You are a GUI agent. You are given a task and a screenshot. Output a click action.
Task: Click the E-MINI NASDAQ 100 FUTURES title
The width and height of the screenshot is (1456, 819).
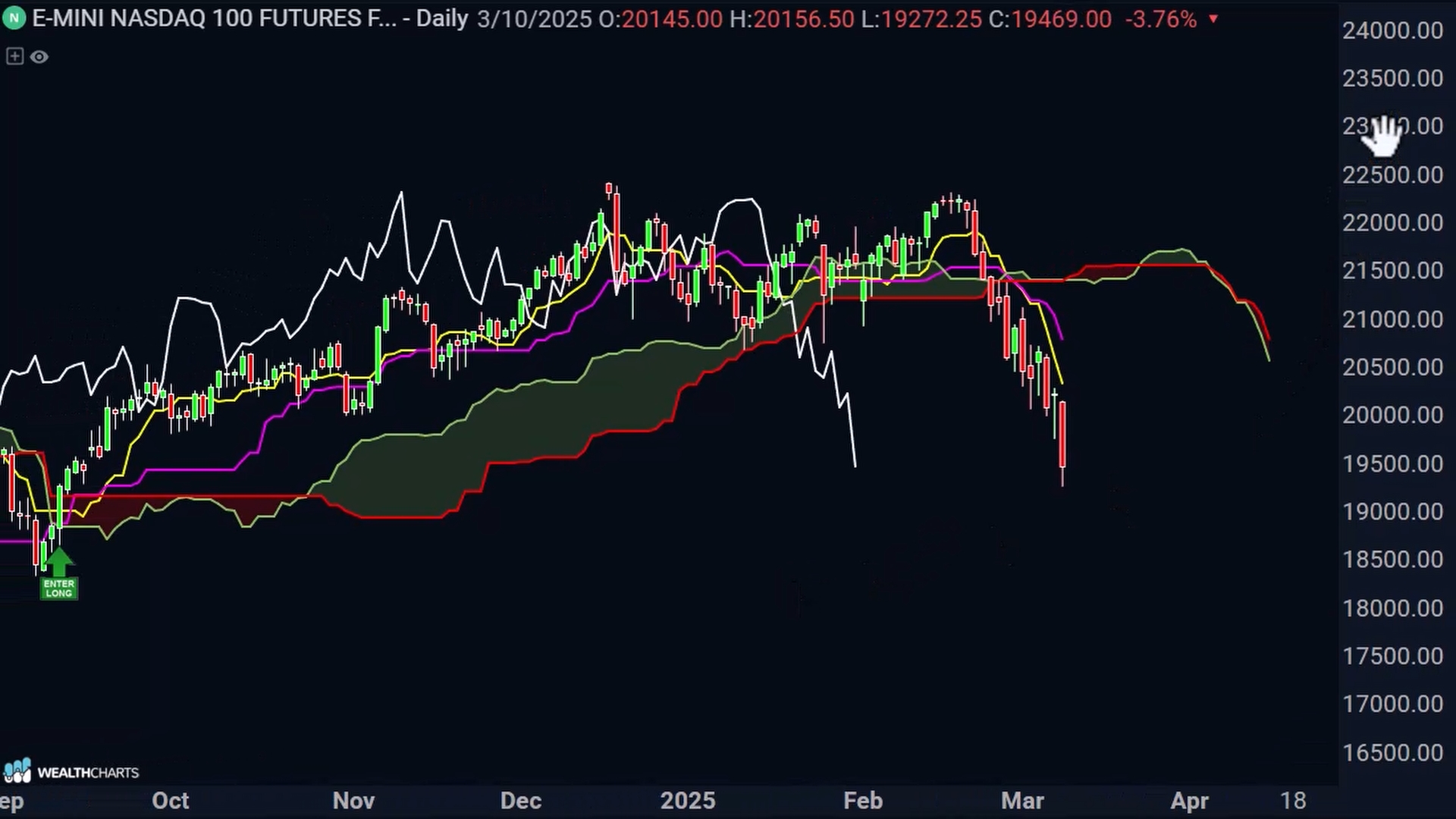point(215,18)
